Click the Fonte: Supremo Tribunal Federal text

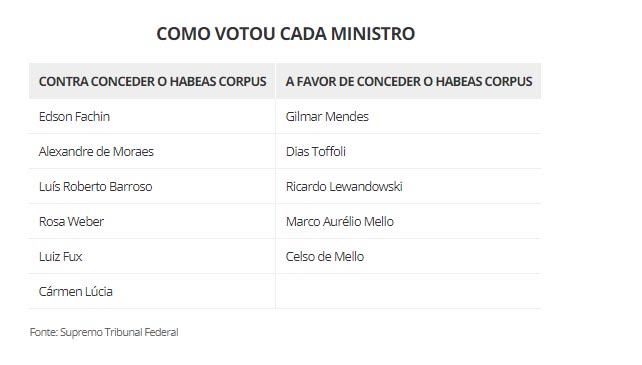[x=104, y=332]
